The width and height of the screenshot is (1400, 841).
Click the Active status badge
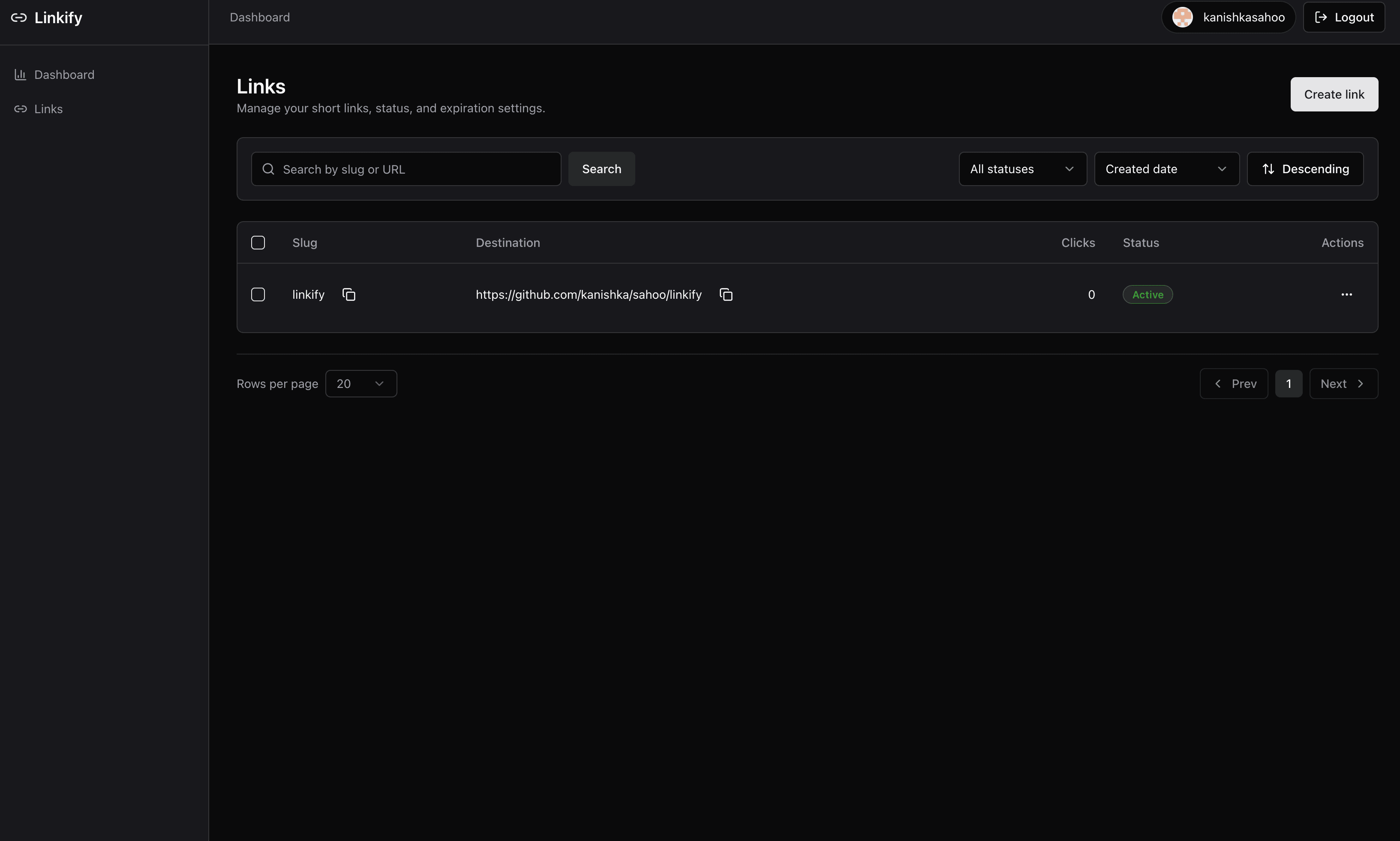pyautogui.click(x=1148, y=294)
